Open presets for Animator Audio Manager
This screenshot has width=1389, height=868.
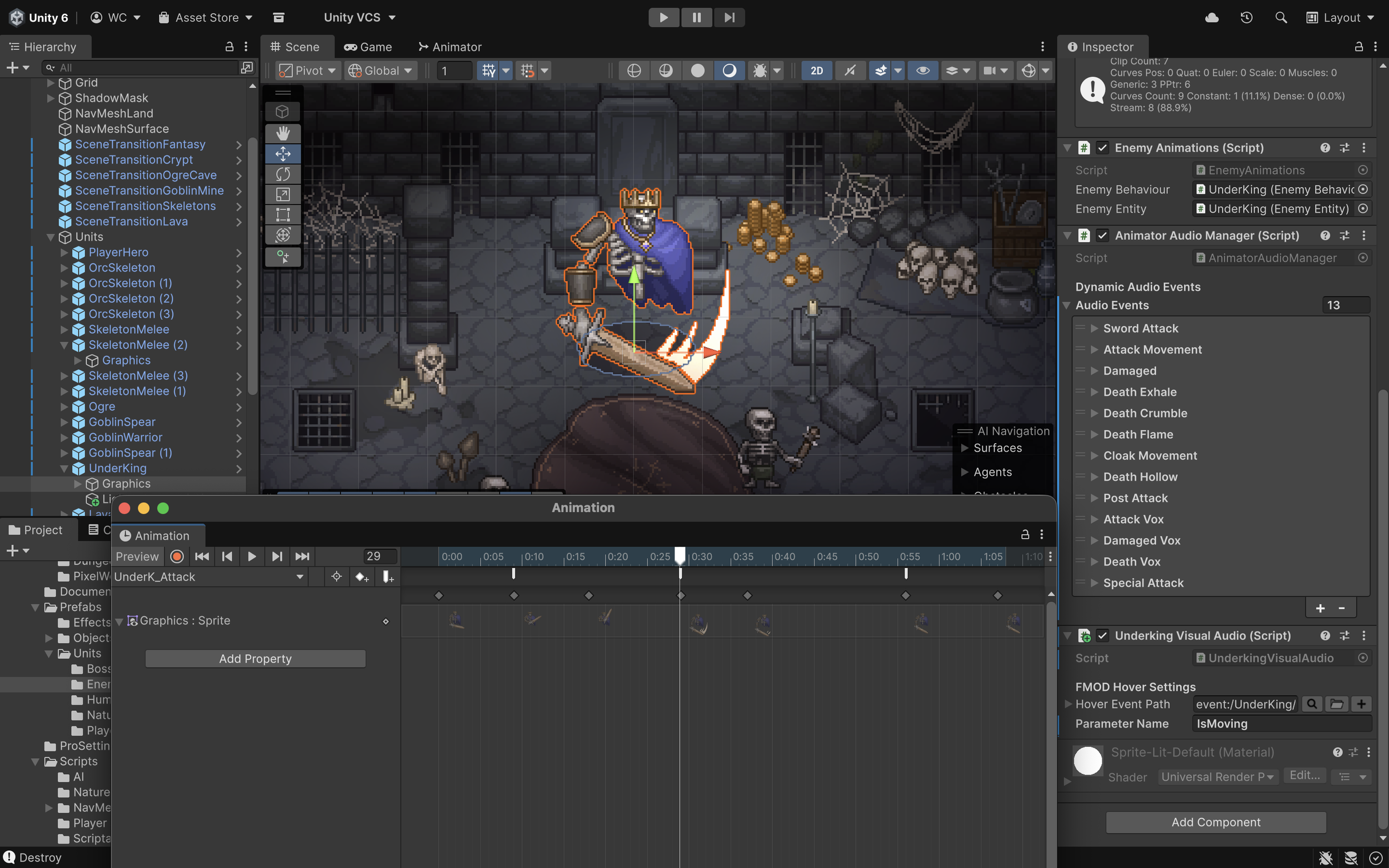tap(1344, 235)
